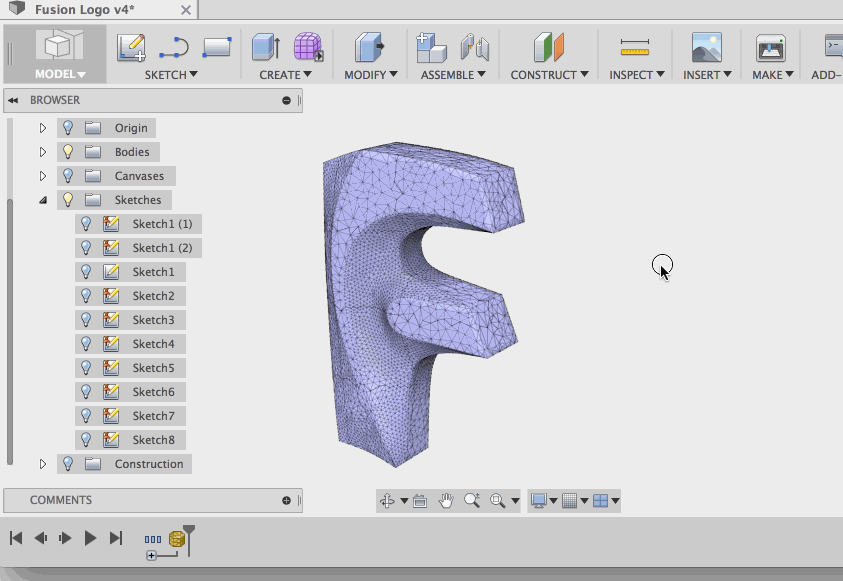
Task: Open the MODIFY menu
Action: pyautogui.click(x=371, y=74)
